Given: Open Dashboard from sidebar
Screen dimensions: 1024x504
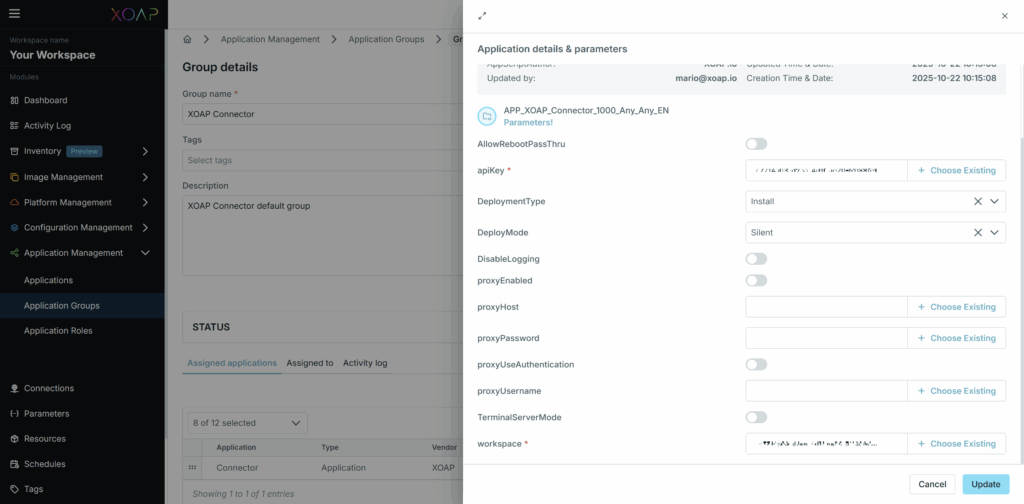Looking at the screenshot, I should tap(45, 101).
